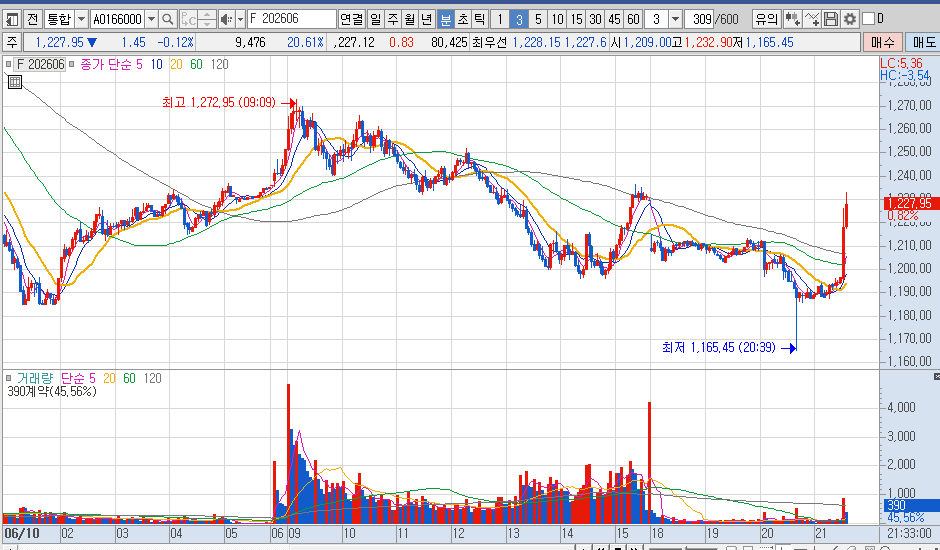Switch to 초 second chart period
Screen dimensions: 940x550
[463, 19]
